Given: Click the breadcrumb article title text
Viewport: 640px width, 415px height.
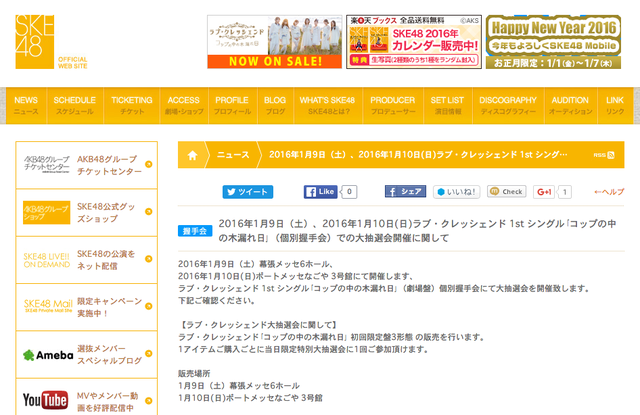Looking at the screenshot, I should pos(418,155).
